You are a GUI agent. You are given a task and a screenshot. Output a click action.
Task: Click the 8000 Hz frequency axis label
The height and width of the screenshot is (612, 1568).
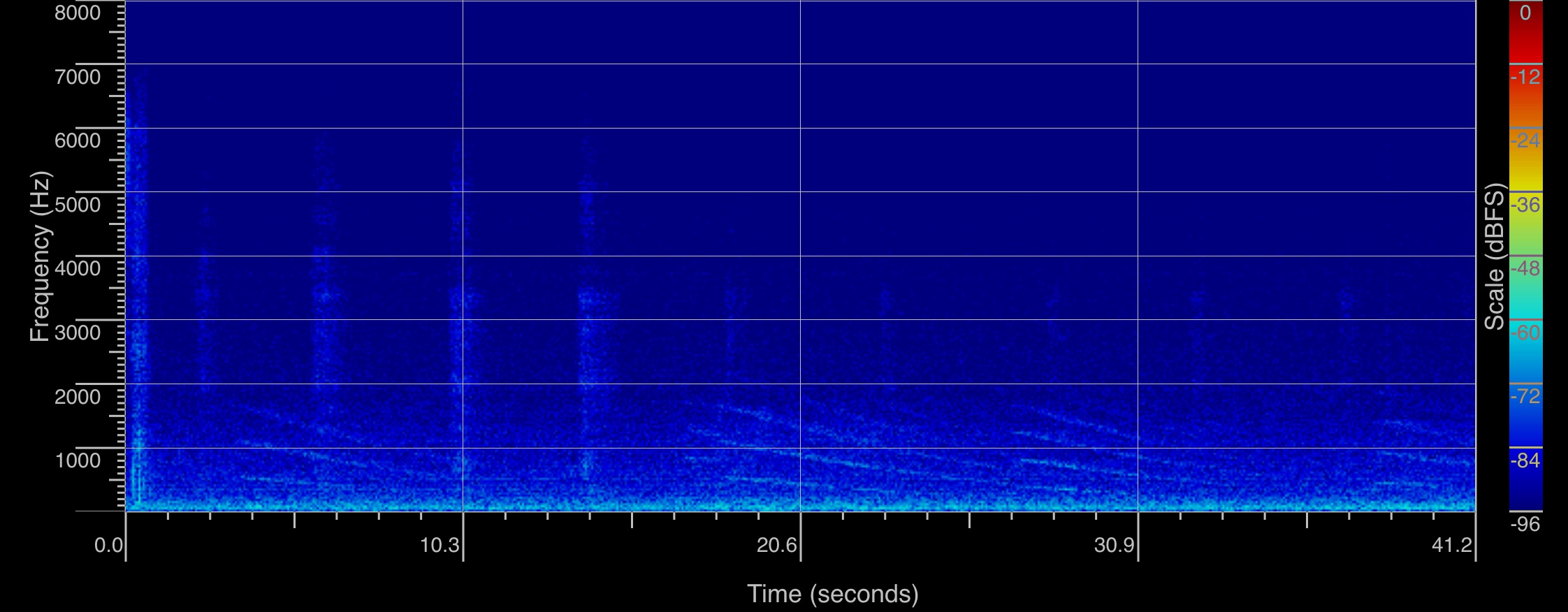click(78, 13)
